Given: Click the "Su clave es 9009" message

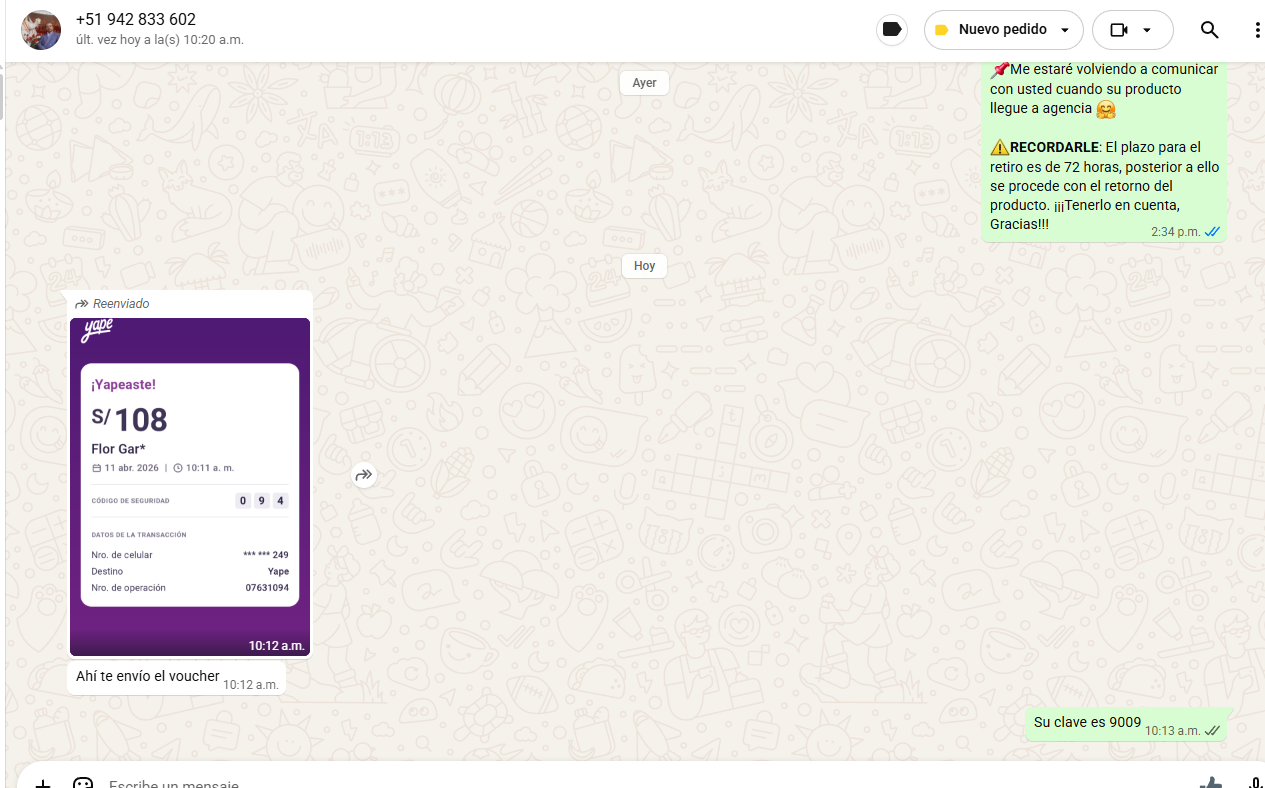Looking at the screenshot, I should [x=1087, y=722].
